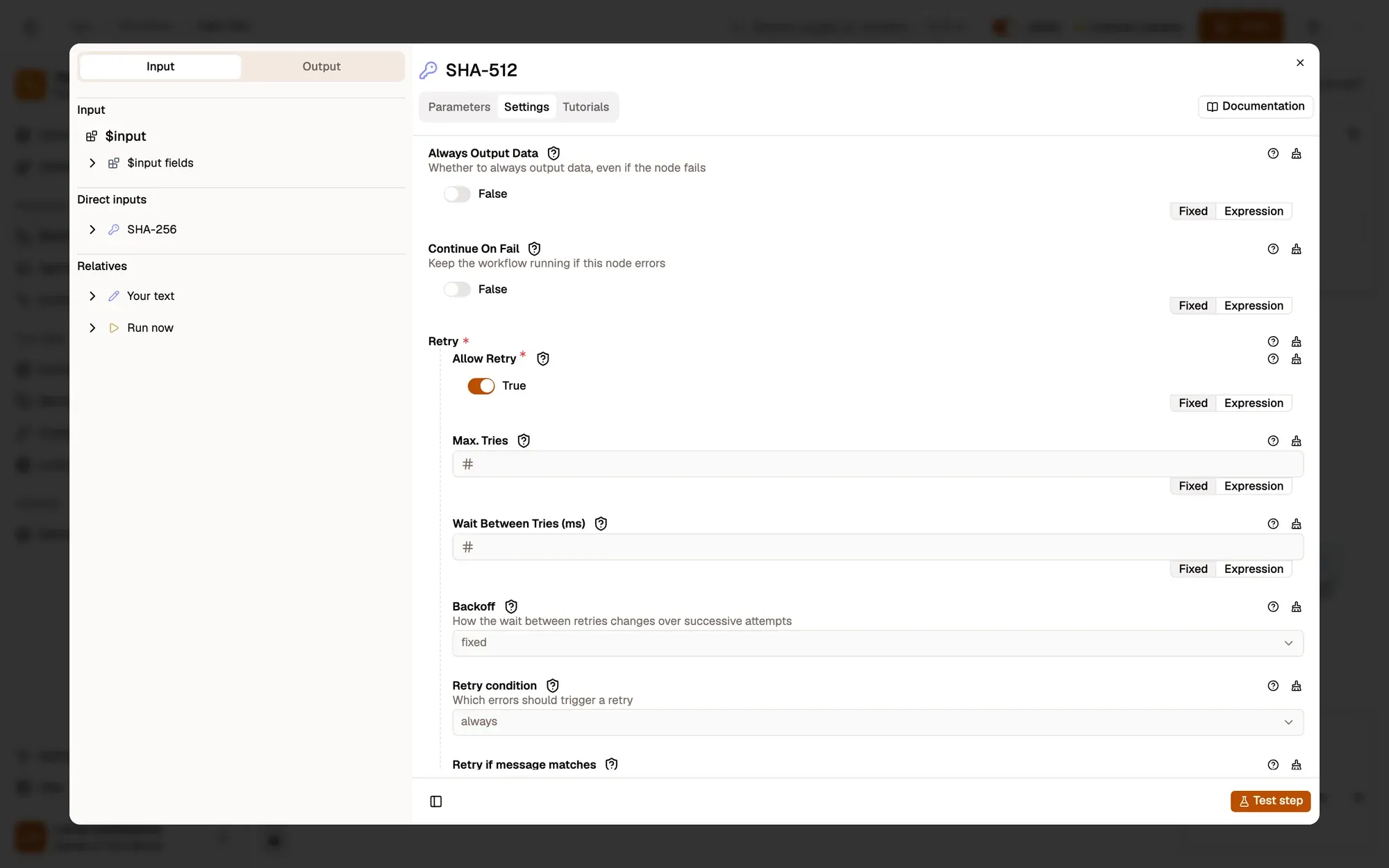Click the Max. Tries number input field
The width and height of the screenshot is (1389, 868).
click(x=878, y=465)
